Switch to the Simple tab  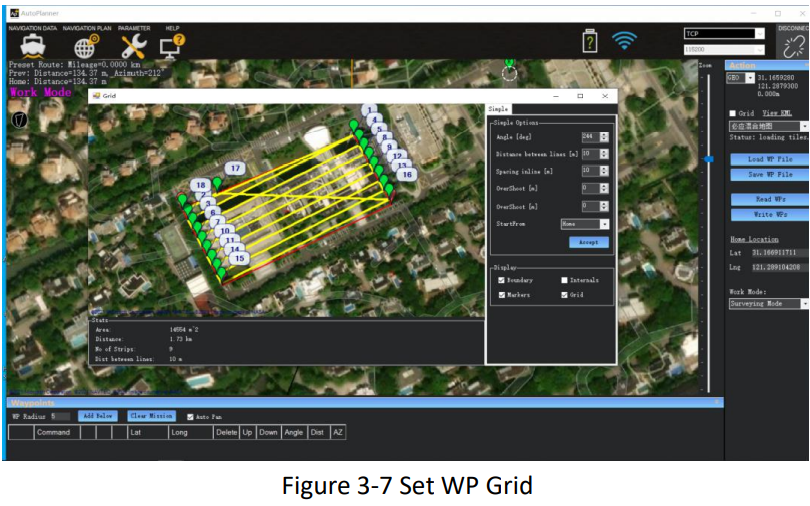click(x=498, y=108)
